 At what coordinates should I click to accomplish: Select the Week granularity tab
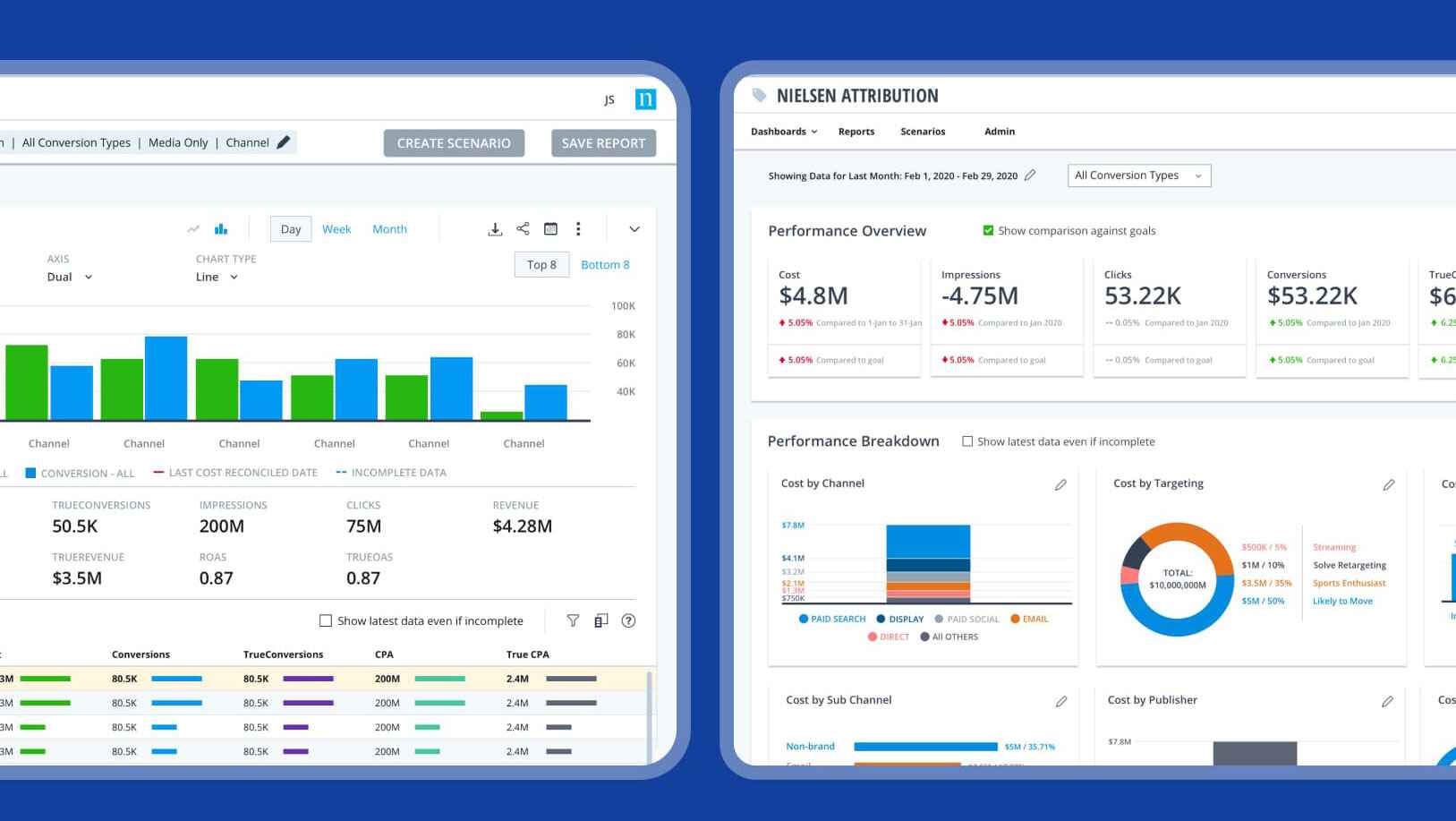coord(336,229)
